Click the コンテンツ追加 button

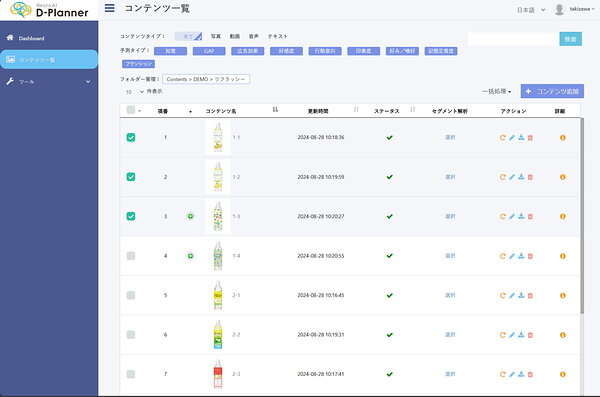552,91
